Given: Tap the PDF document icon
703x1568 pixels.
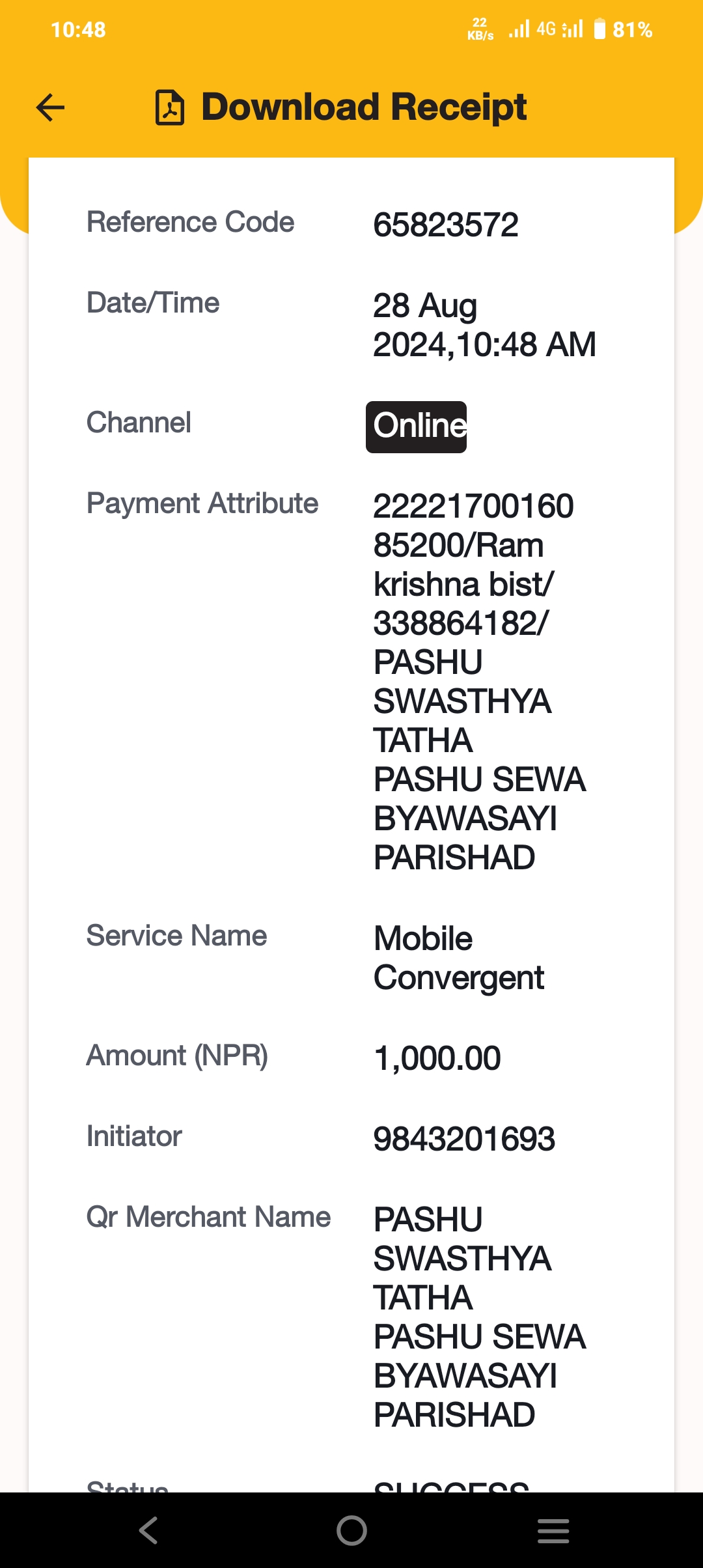Looking at the screenshot, I should (x=170, y=107).
